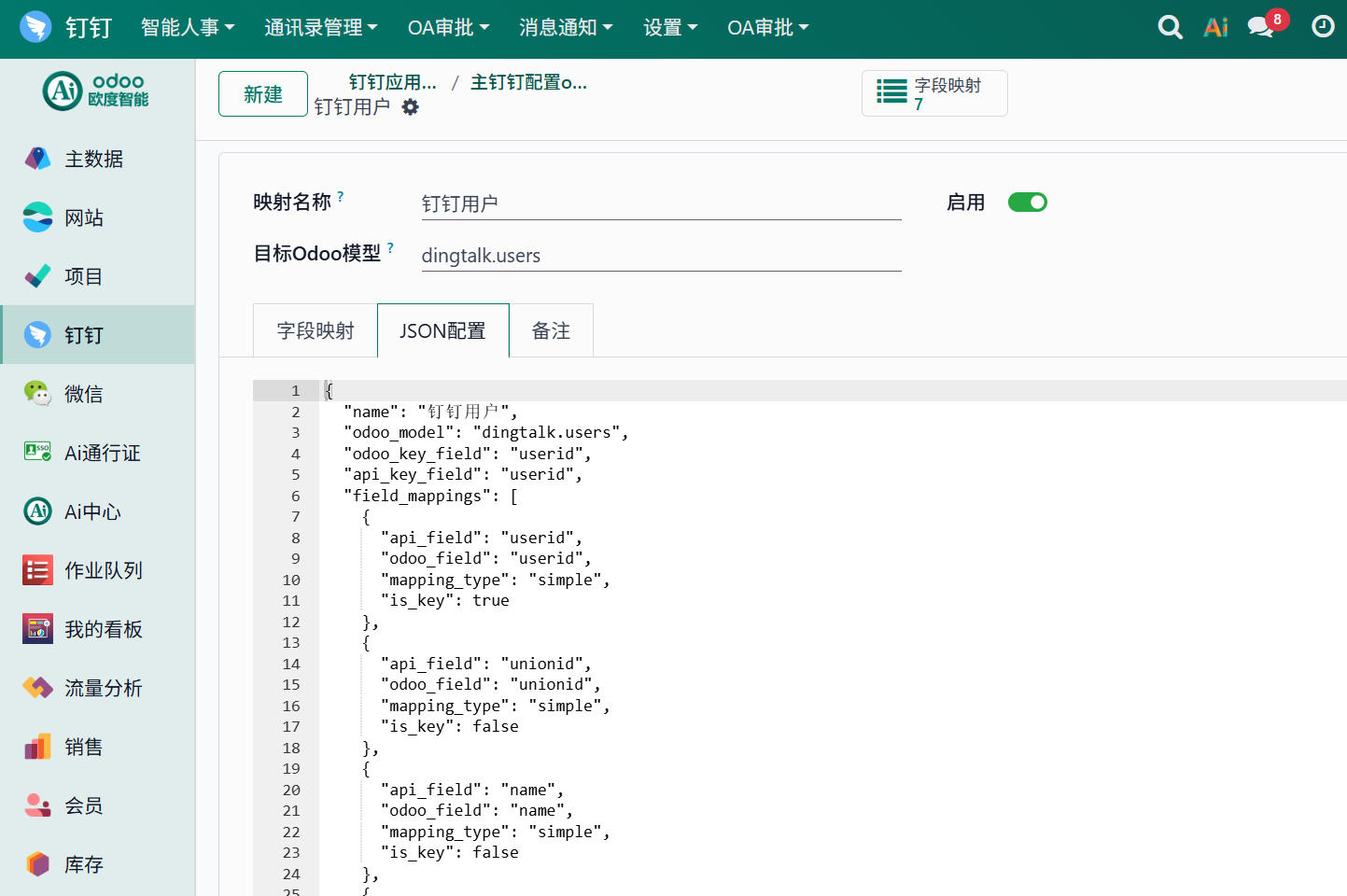The width and height of the screenshot is (1347, 896).
Task: Open the Ai通行证 sidebar app
Action: pos(97,453)
